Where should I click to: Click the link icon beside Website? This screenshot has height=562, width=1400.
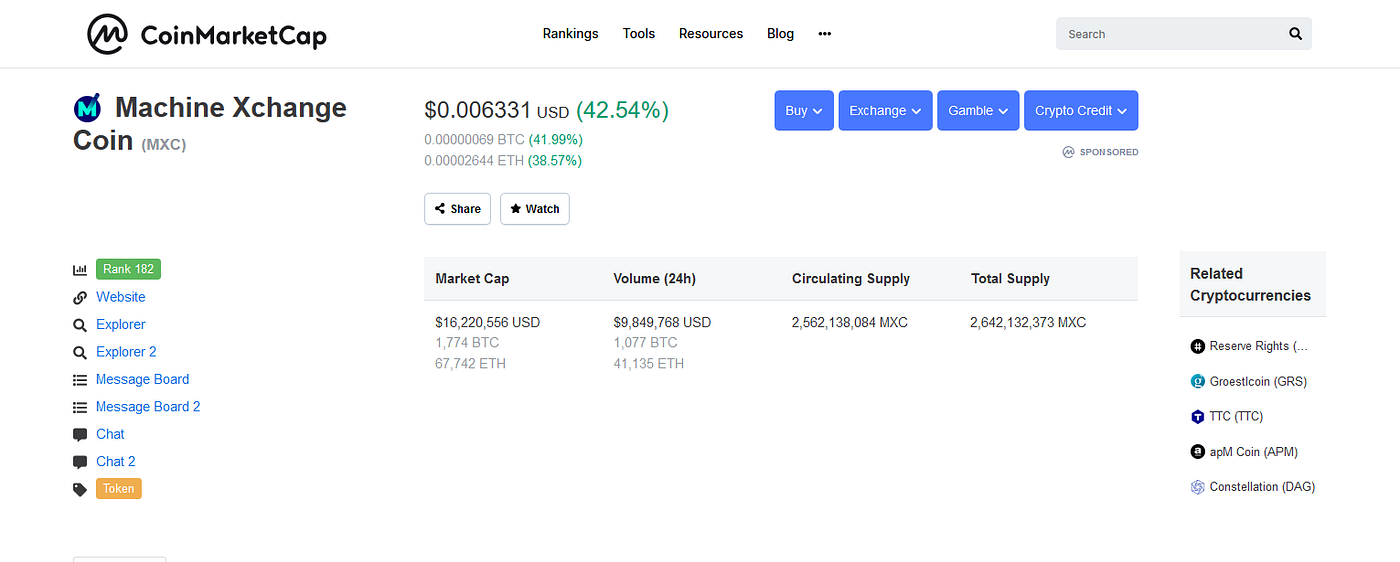pyautogui.click(x=80, y=297)
